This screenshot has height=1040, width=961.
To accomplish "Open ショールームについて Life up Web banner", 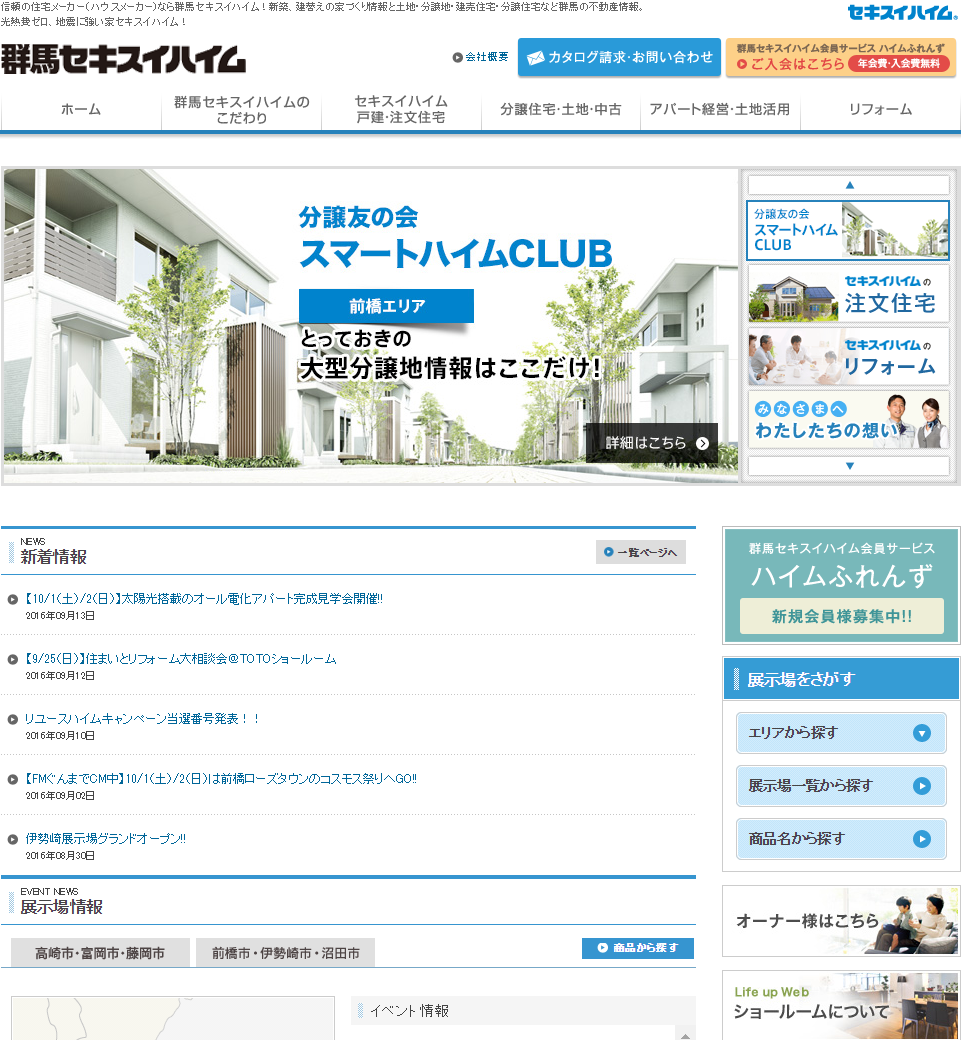I will [x=841, y=1006].
